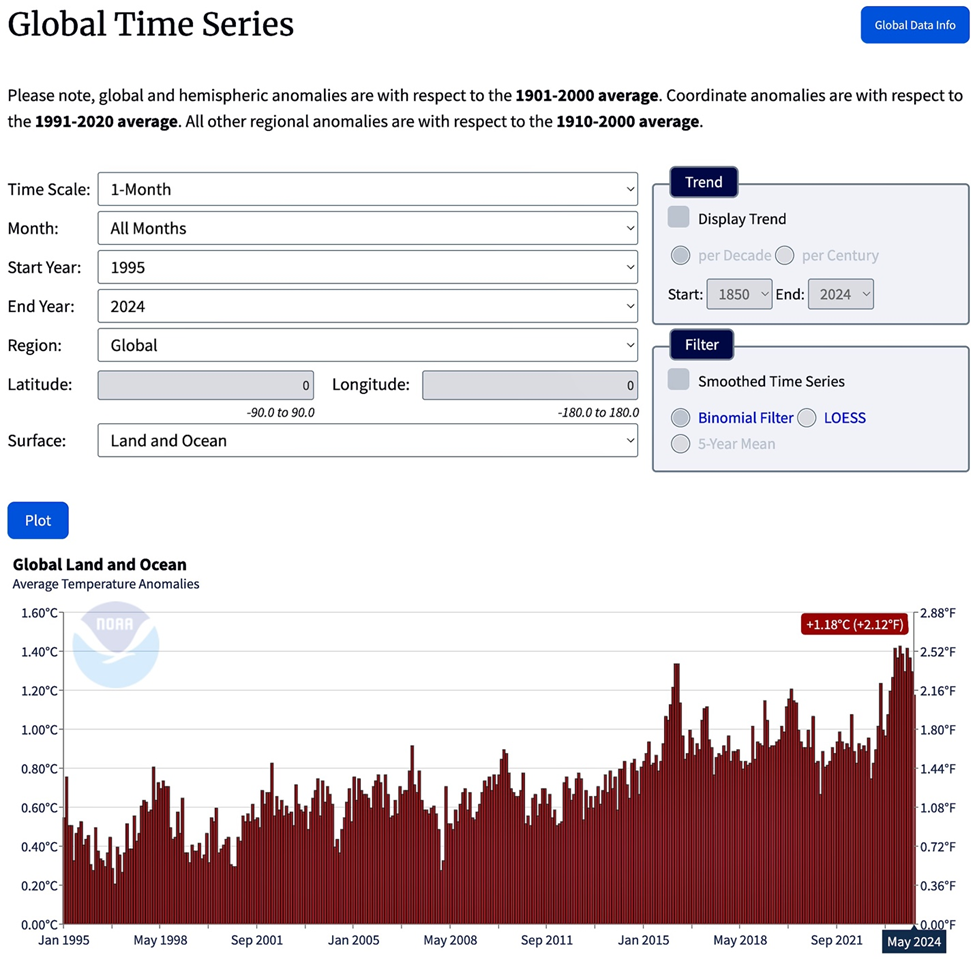Enable the Display Trend checkbox
This screenshot has height=959, width=975.
coord(678,217)
